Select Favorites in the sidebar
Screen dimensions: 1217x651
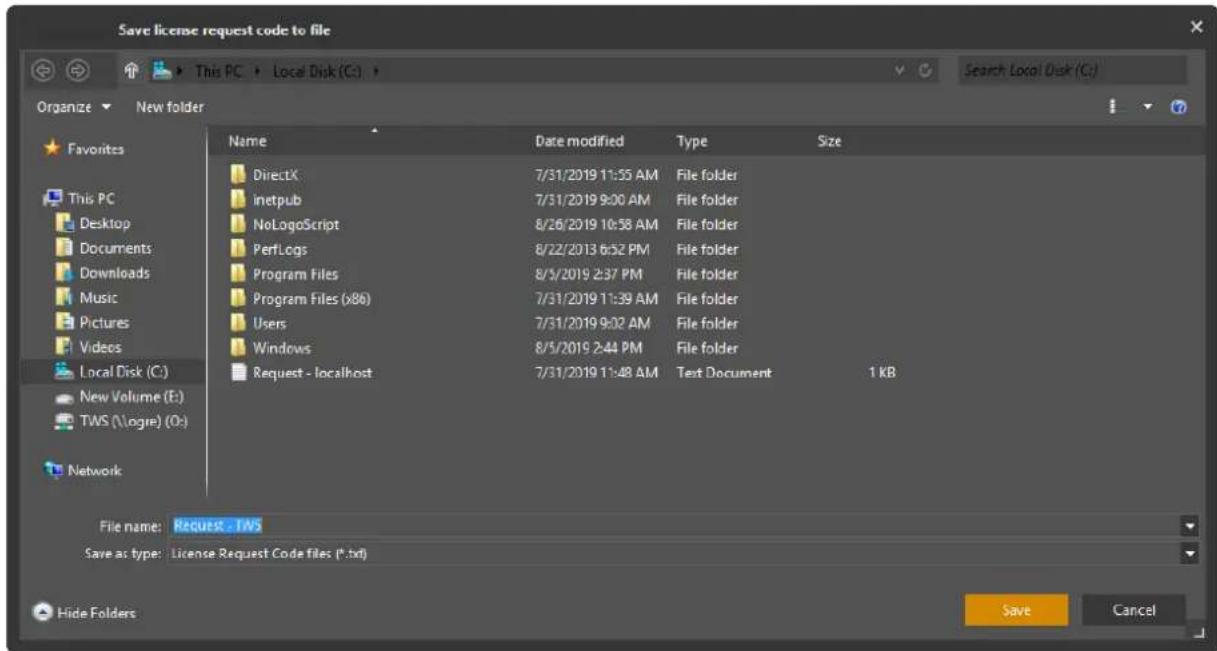[83, 149]
